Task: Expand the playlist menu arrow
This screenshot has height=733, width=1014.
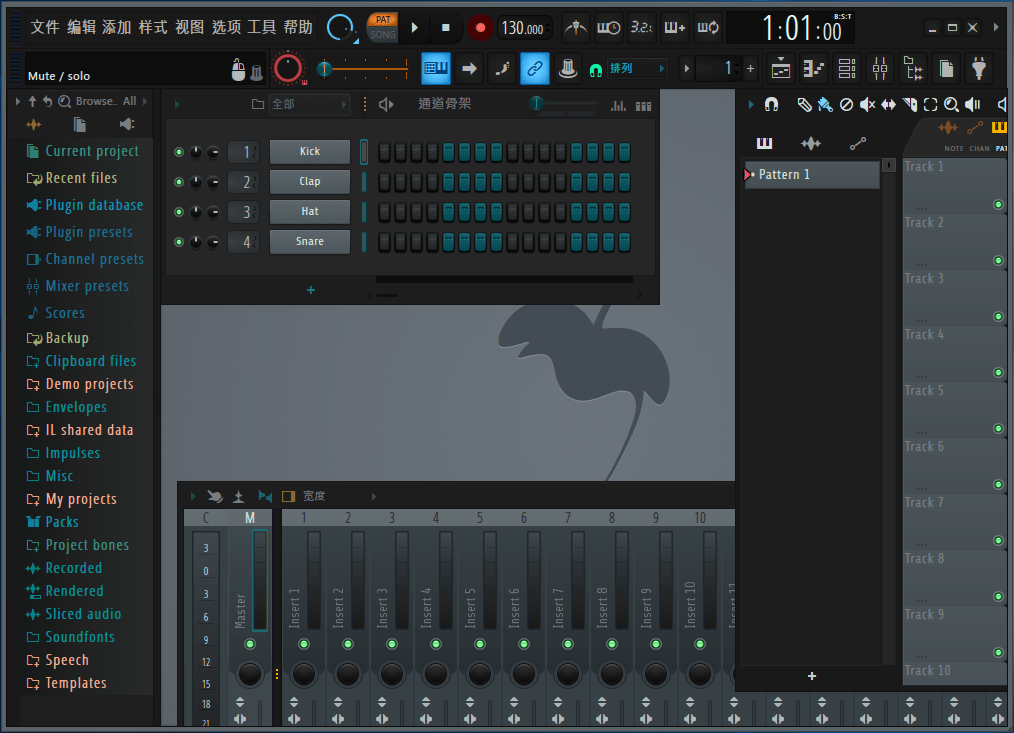Action: click(750, 104)
